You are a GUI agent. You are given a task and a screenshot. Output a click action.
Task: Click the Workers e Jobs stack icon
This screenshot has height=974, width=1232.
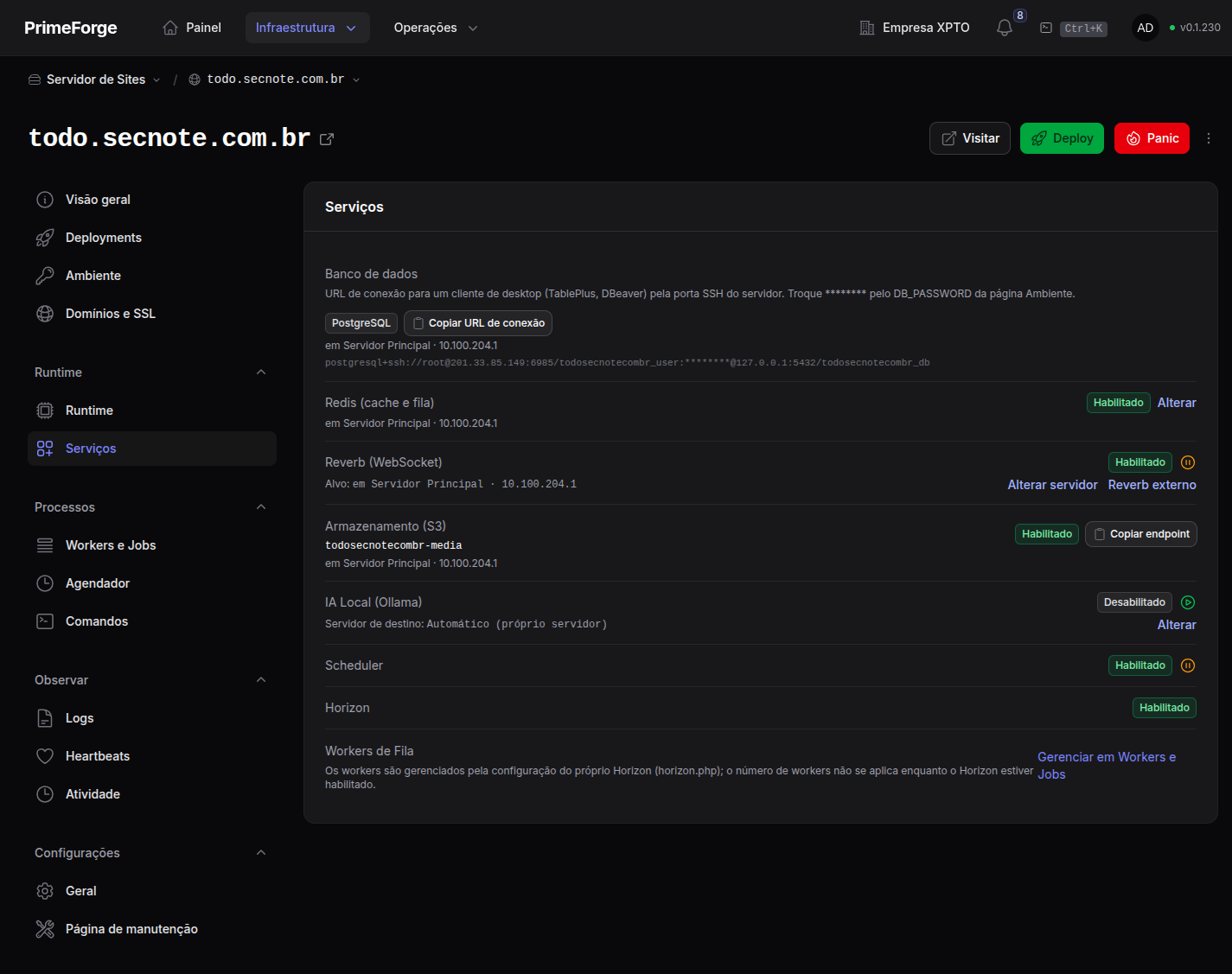coord(45,545)
